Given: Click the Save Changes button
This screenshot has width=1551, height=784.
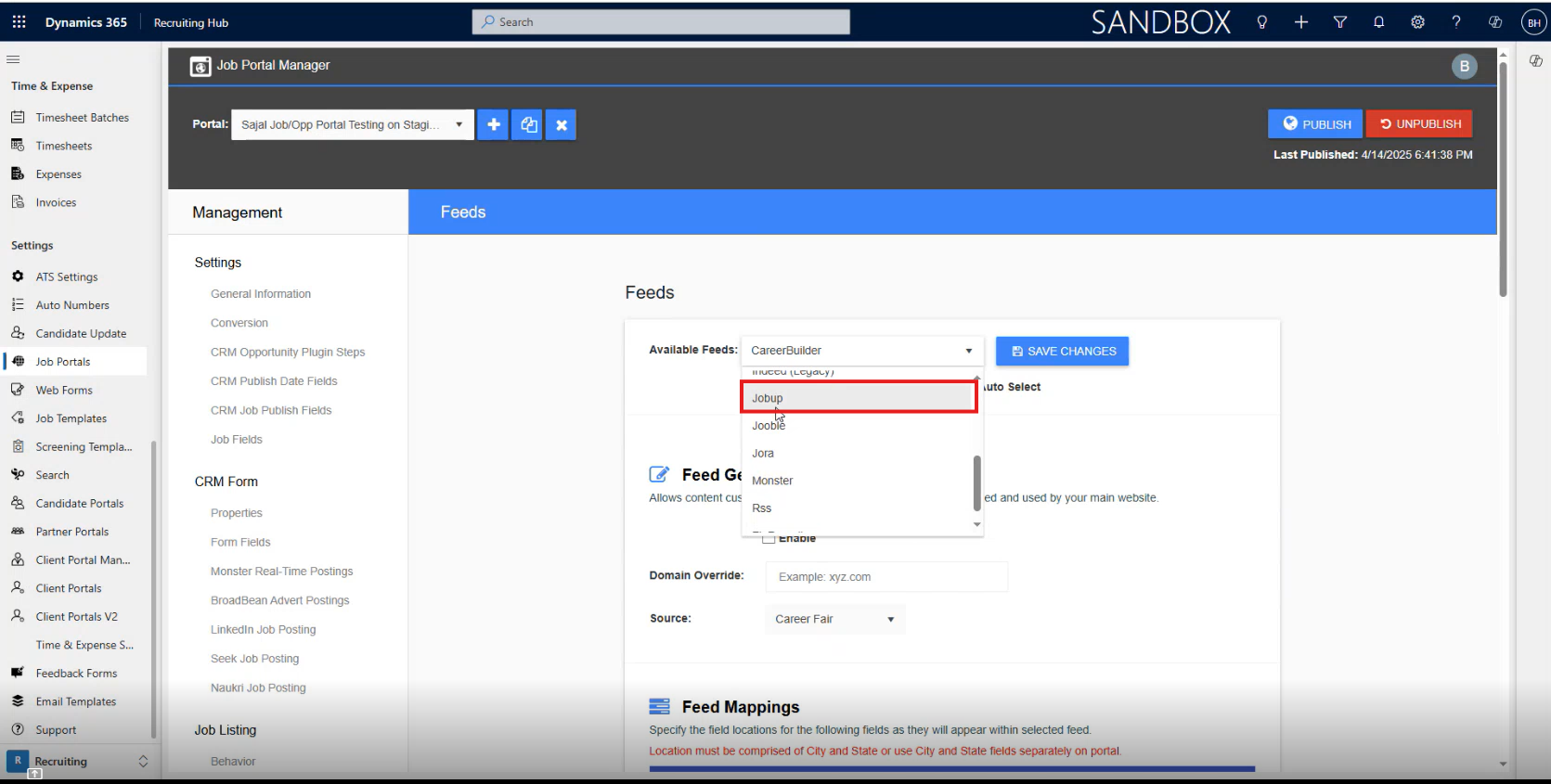Looking at the screenshot, I should point(1063,351).
